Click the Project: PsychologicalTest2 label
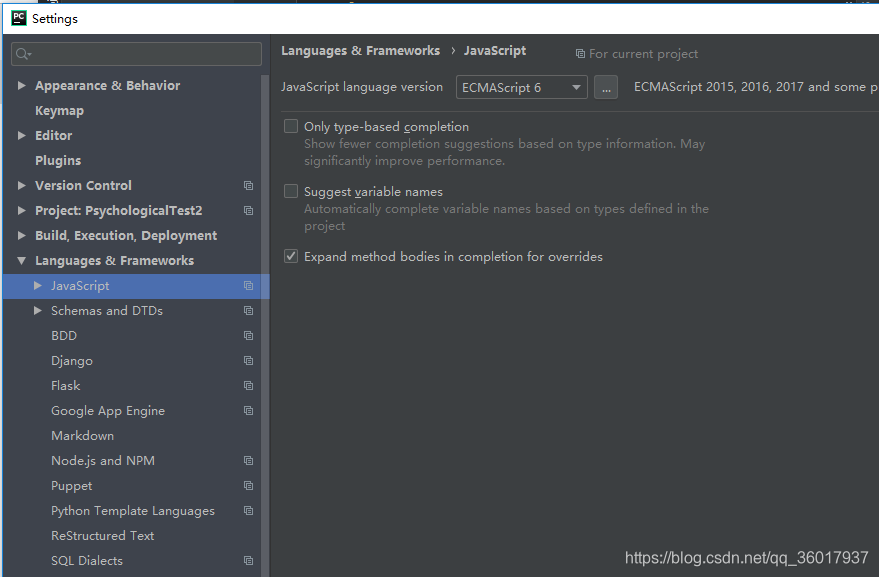879x577 pixels. 118,211
